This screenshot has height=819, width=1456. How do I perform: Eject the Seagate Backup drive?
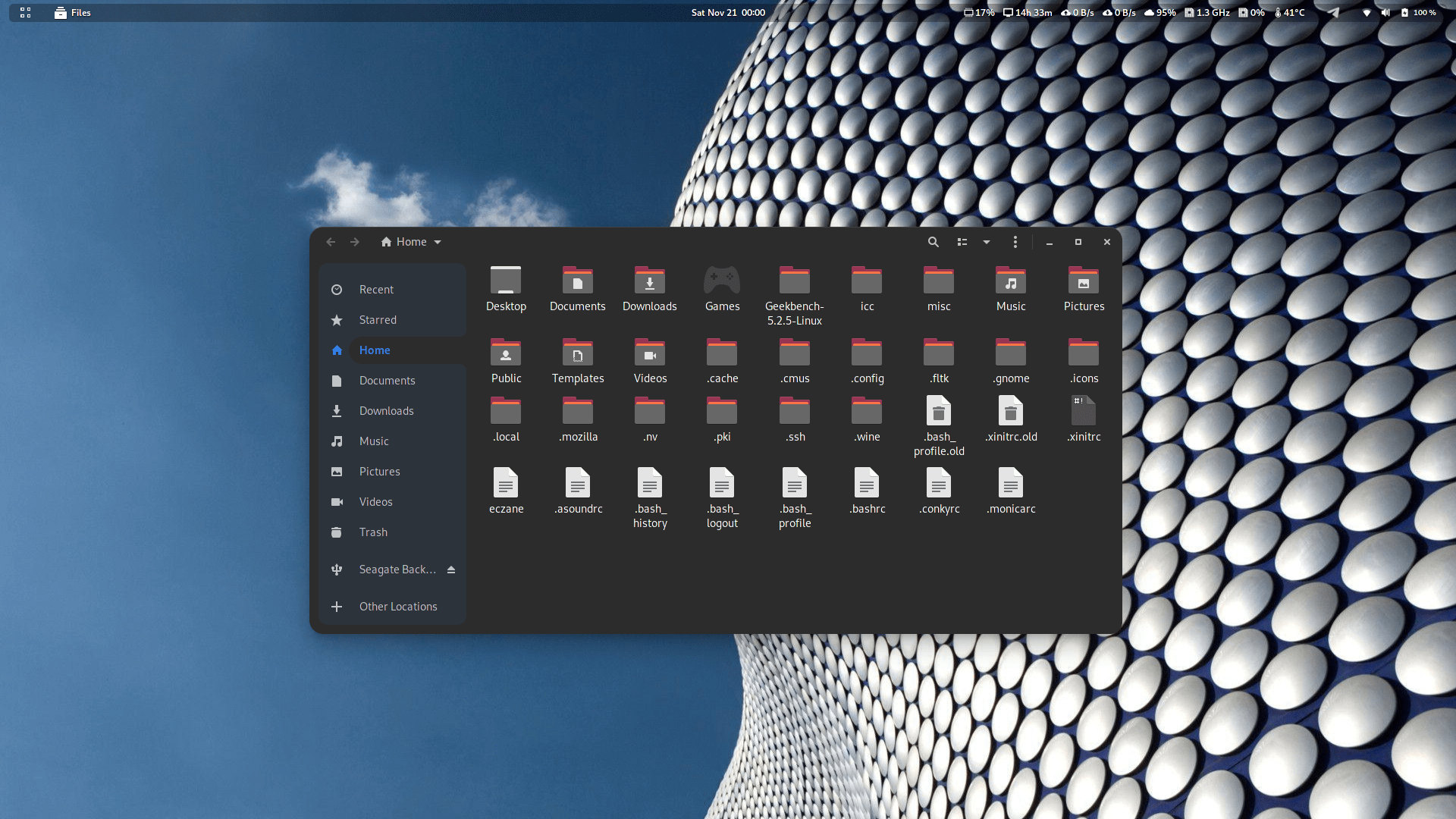[x=451, y=570]
